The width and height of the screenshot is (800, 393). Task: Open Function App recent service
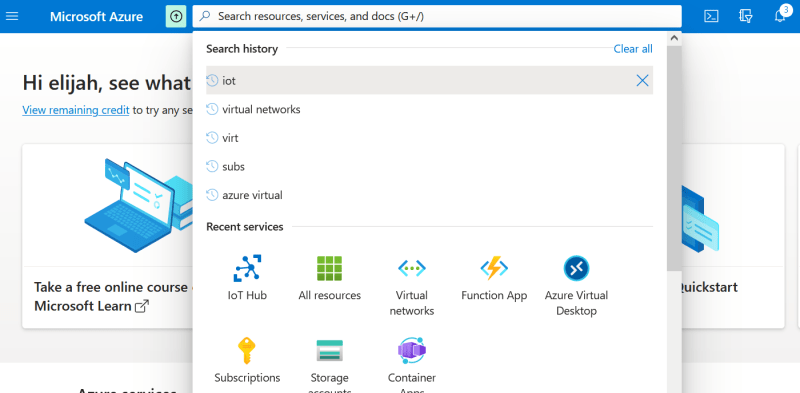(x=494, y=278)
